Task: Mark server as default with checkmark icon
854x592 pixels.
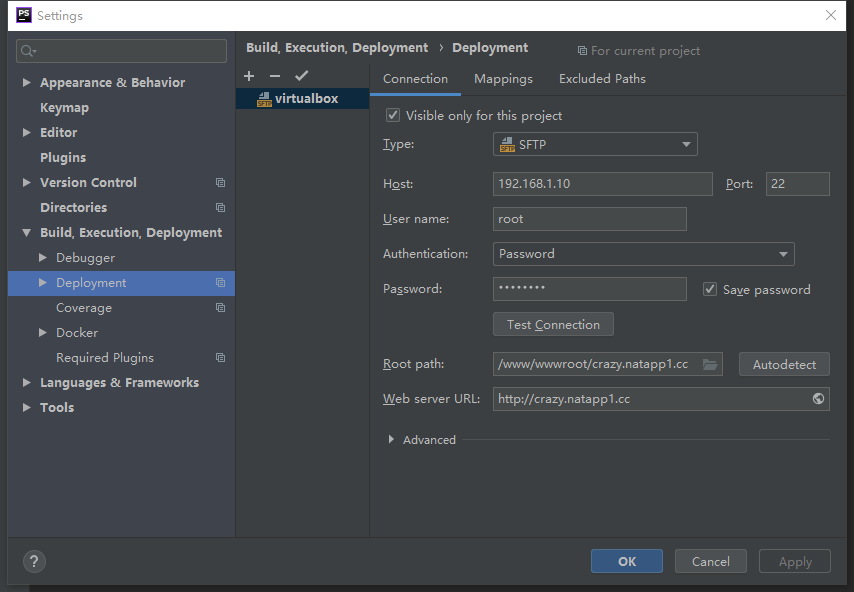Action: point(301,76)
